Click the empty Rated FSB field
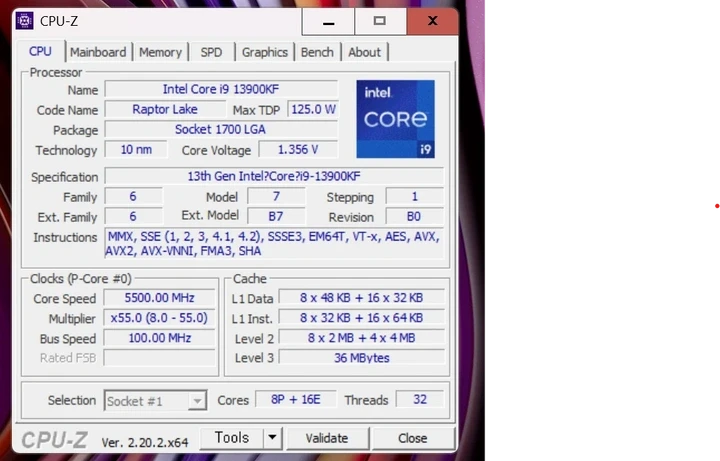720x461 pixels. (159, 358)
